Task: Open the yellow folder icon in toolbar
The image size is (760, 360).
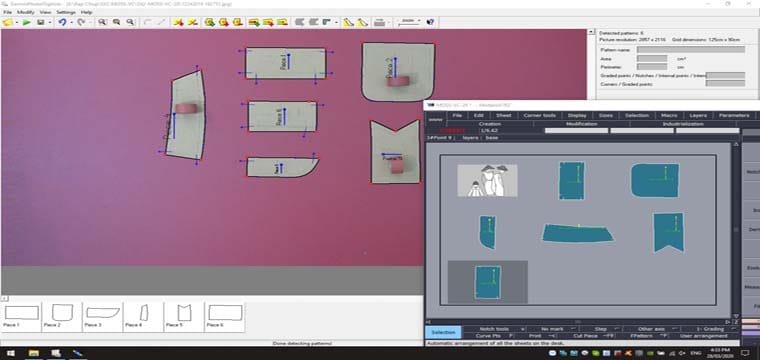Action: tap(7, 22)
